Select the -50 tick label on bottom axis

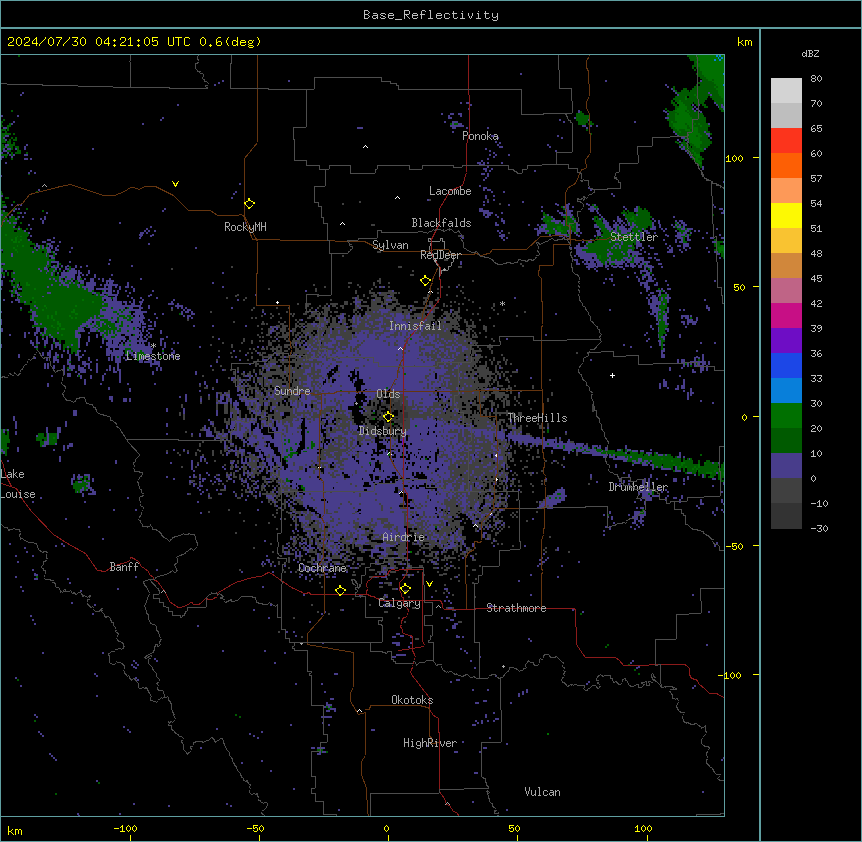pyautogui.click(x=255, y=828)
